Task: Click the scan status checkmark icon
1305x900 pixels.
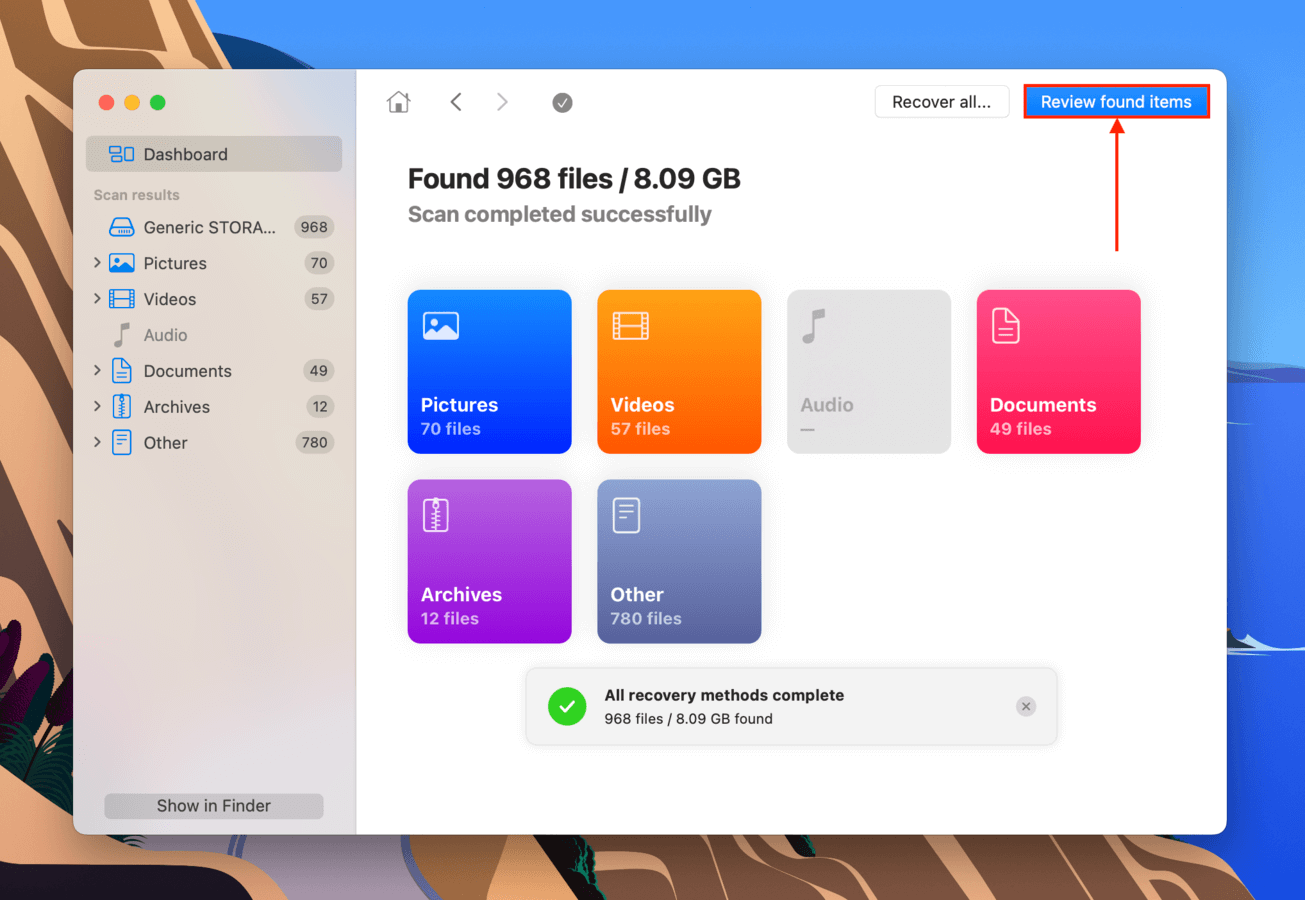Action: (x=562, y=102)
